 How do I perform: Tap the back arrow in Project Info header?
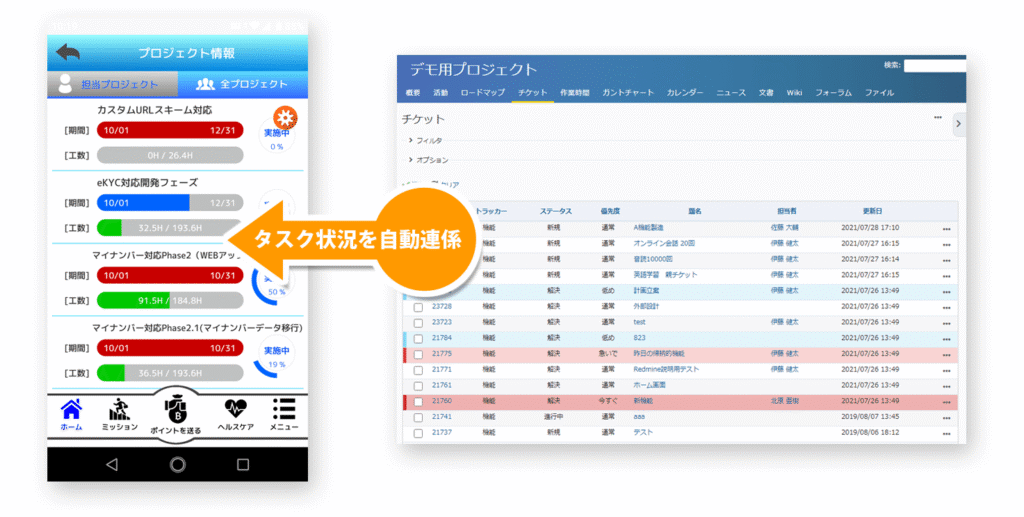point(68,52)
